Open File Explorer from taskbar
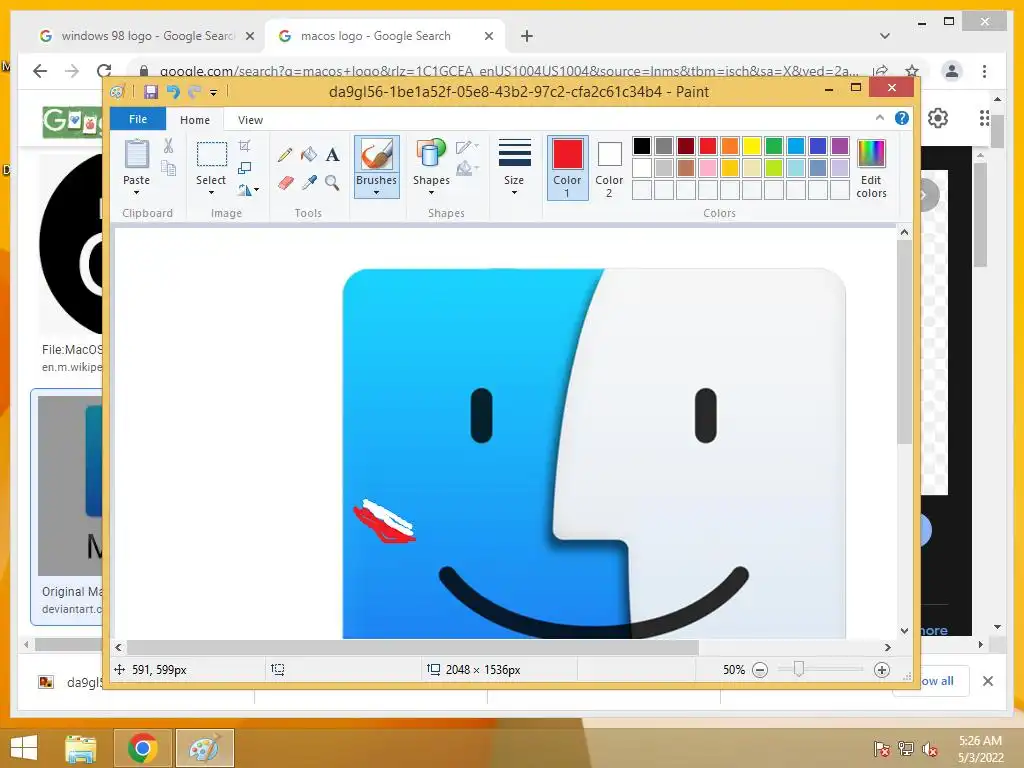 (81, 748)
